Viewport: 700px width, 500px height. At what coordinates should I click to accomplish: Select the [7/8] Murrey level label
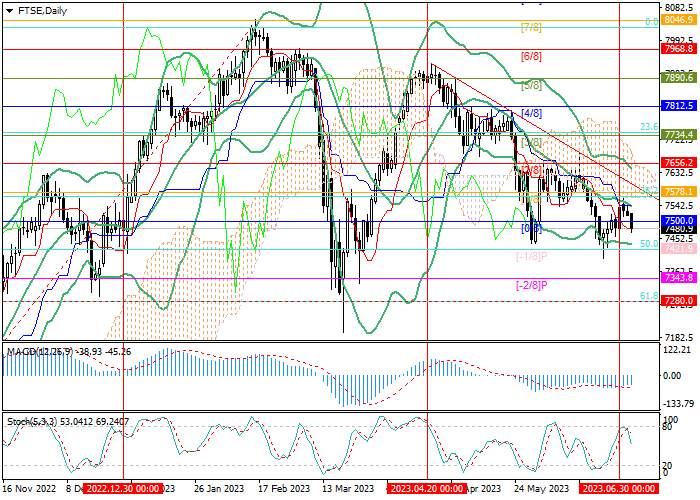[x=531, y=28]
